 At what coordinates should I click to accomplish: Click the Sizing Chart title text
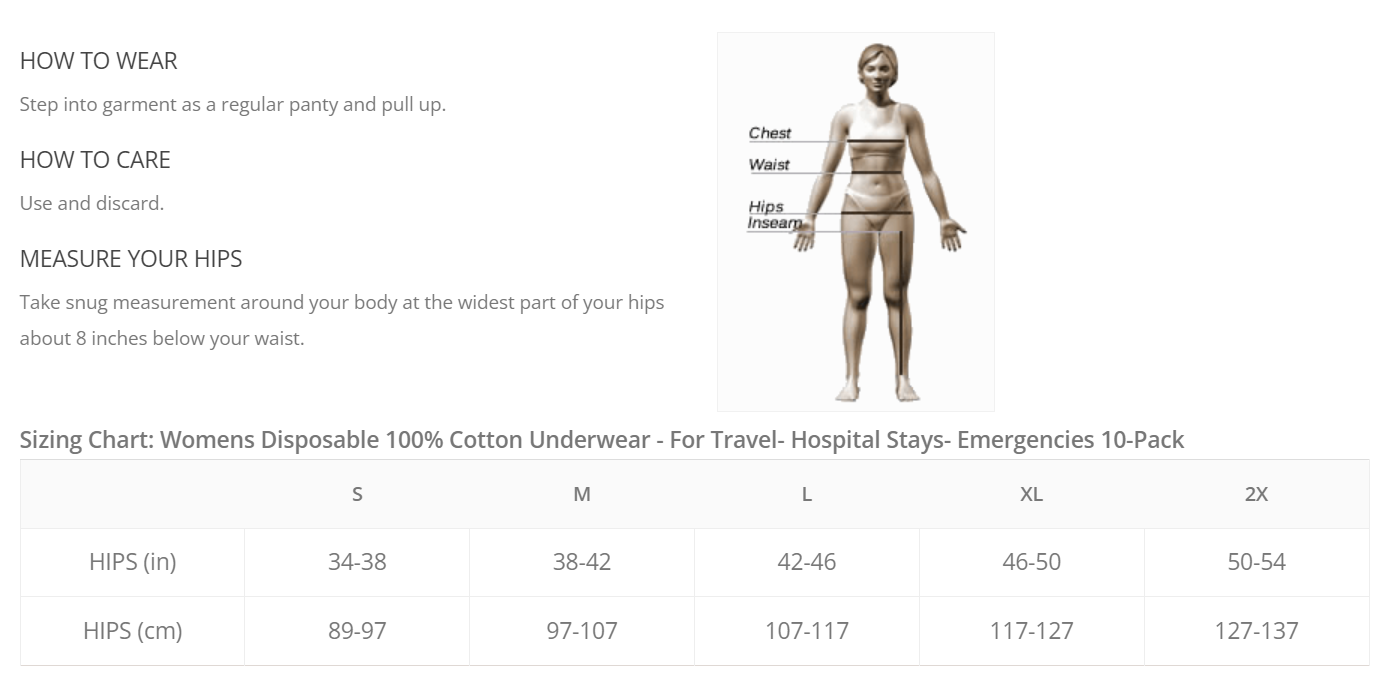tap(601, 440)
